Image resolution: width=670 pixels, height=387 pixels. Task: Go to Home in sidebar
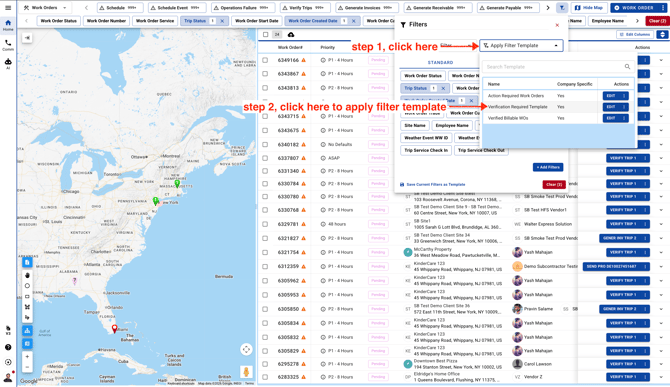click(x=8, y=25)
